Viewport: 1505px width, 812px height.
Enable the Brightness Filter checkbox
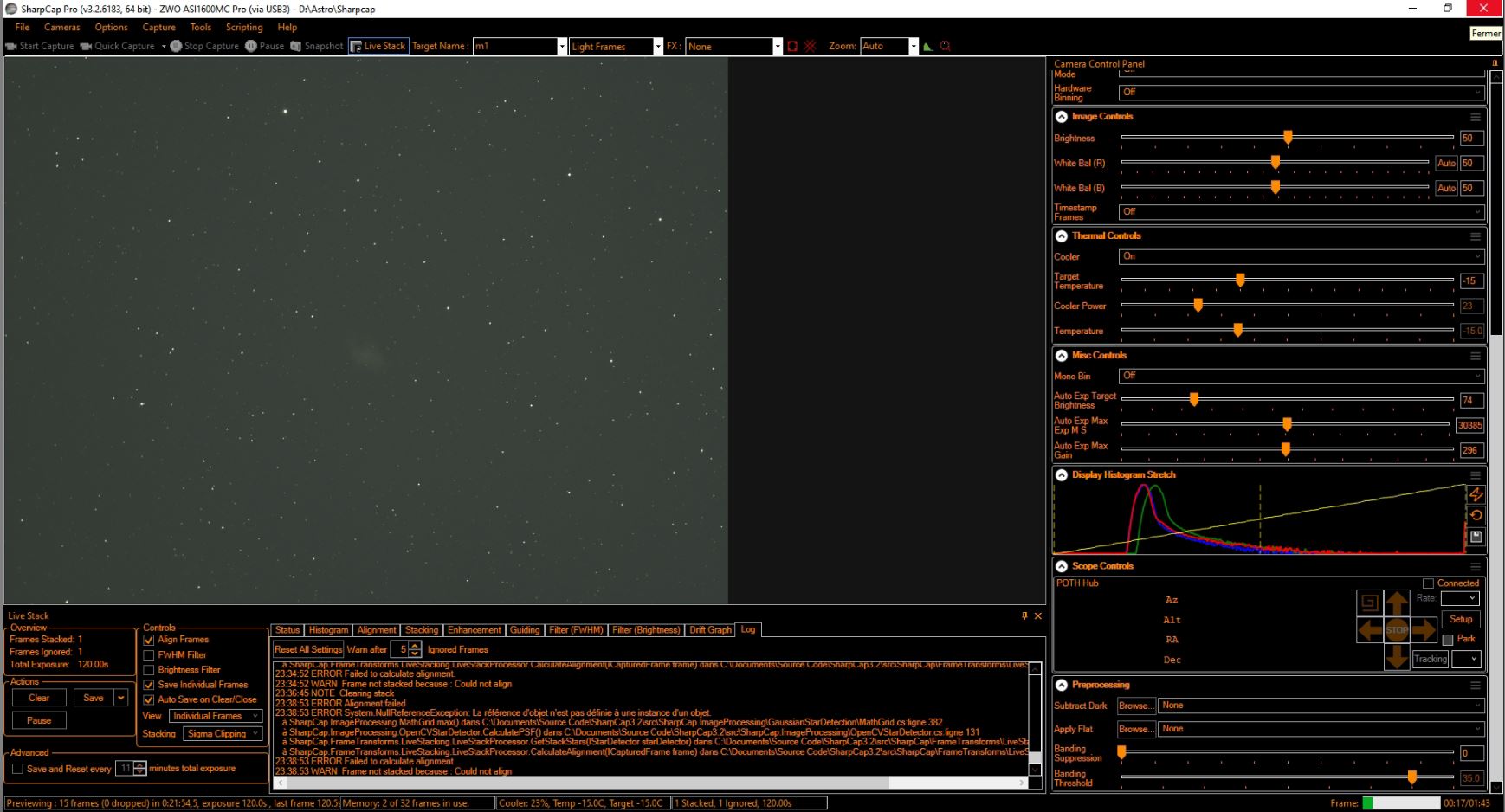[x=148, y=670]
